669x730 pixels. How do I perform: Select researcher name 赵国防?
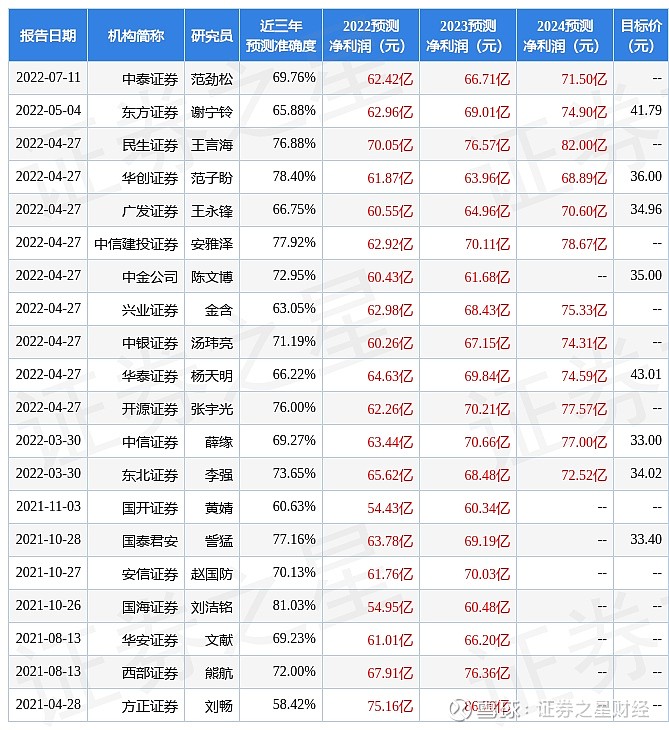click(x=212, y=574)
